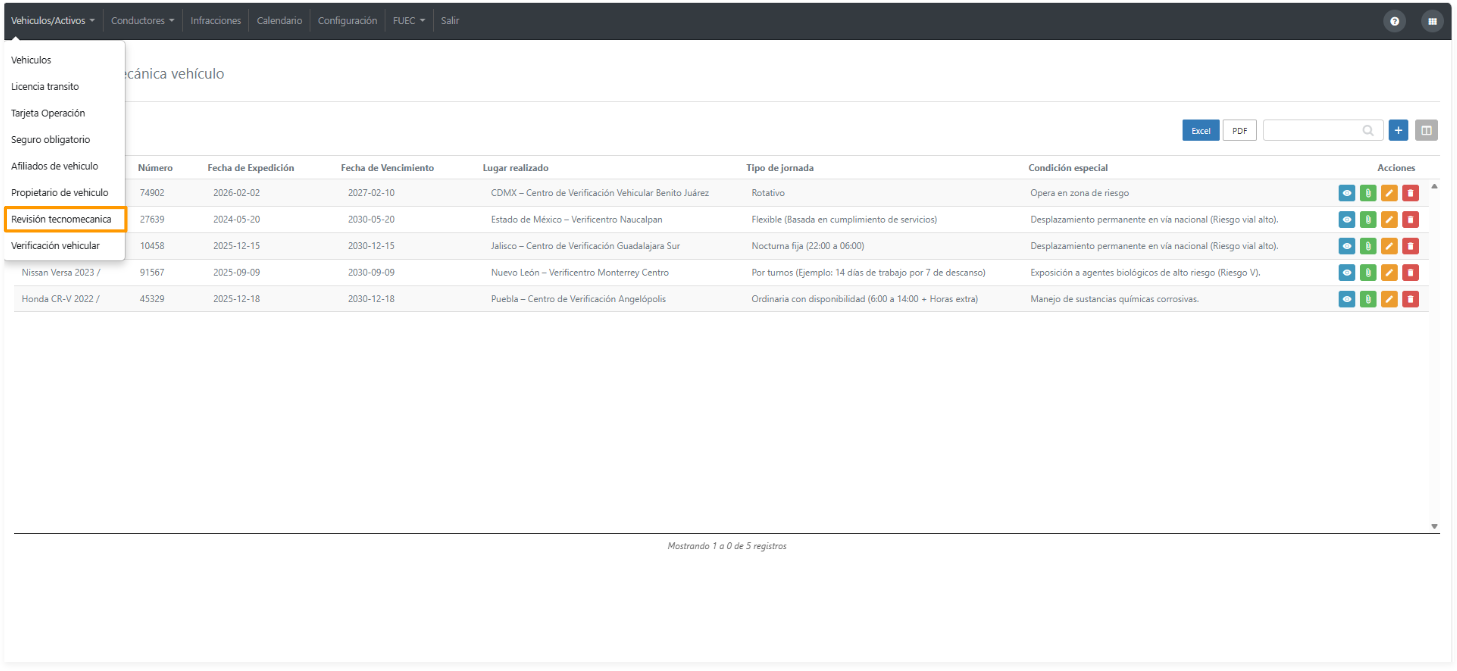Image resolution: width=1457 pixels, height=671 pixels.
Task: Open attachments for record 74902
Action: [x=1368, y=193]
